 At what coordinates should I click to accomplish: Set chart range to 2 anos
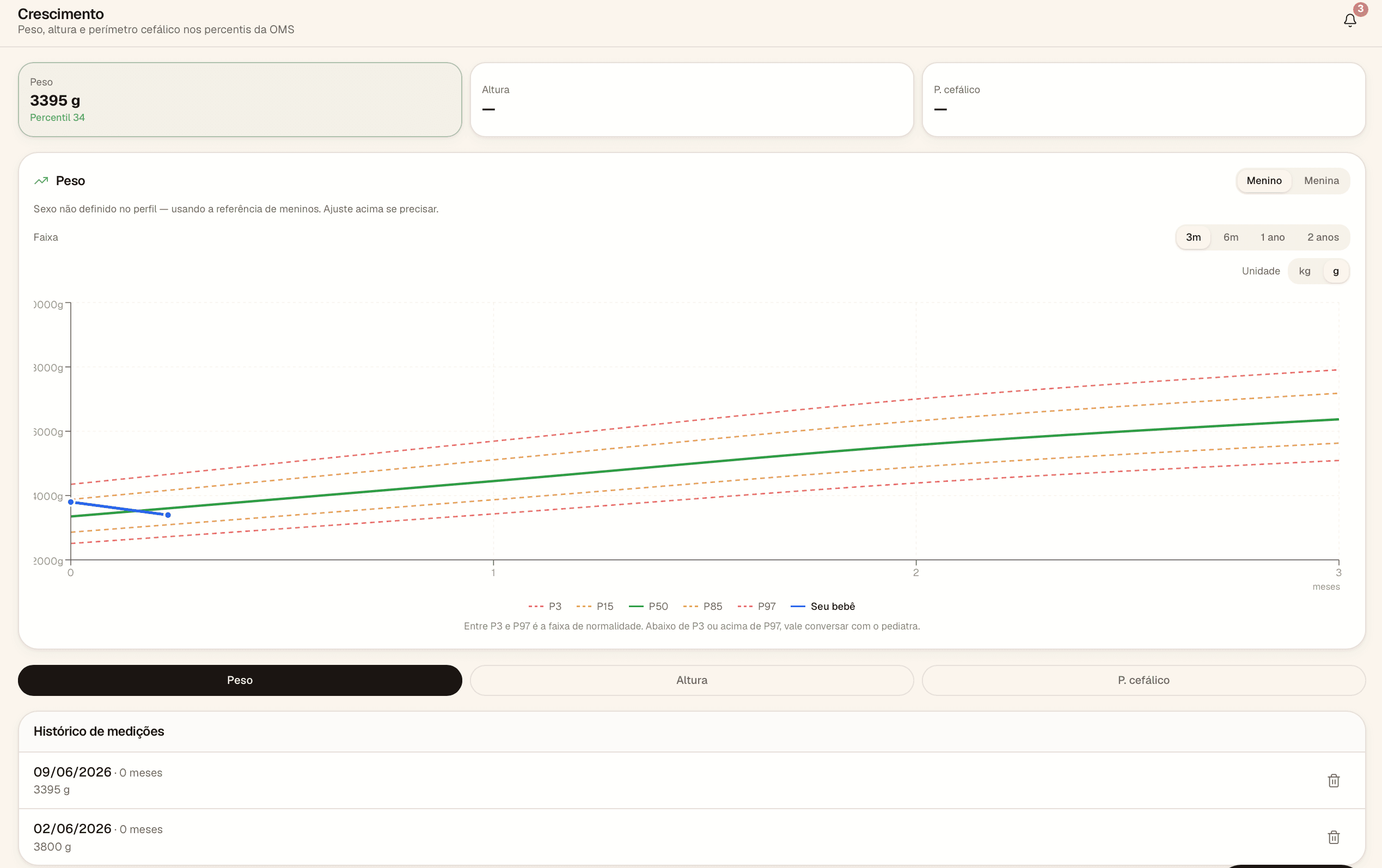pos(1323,237)
